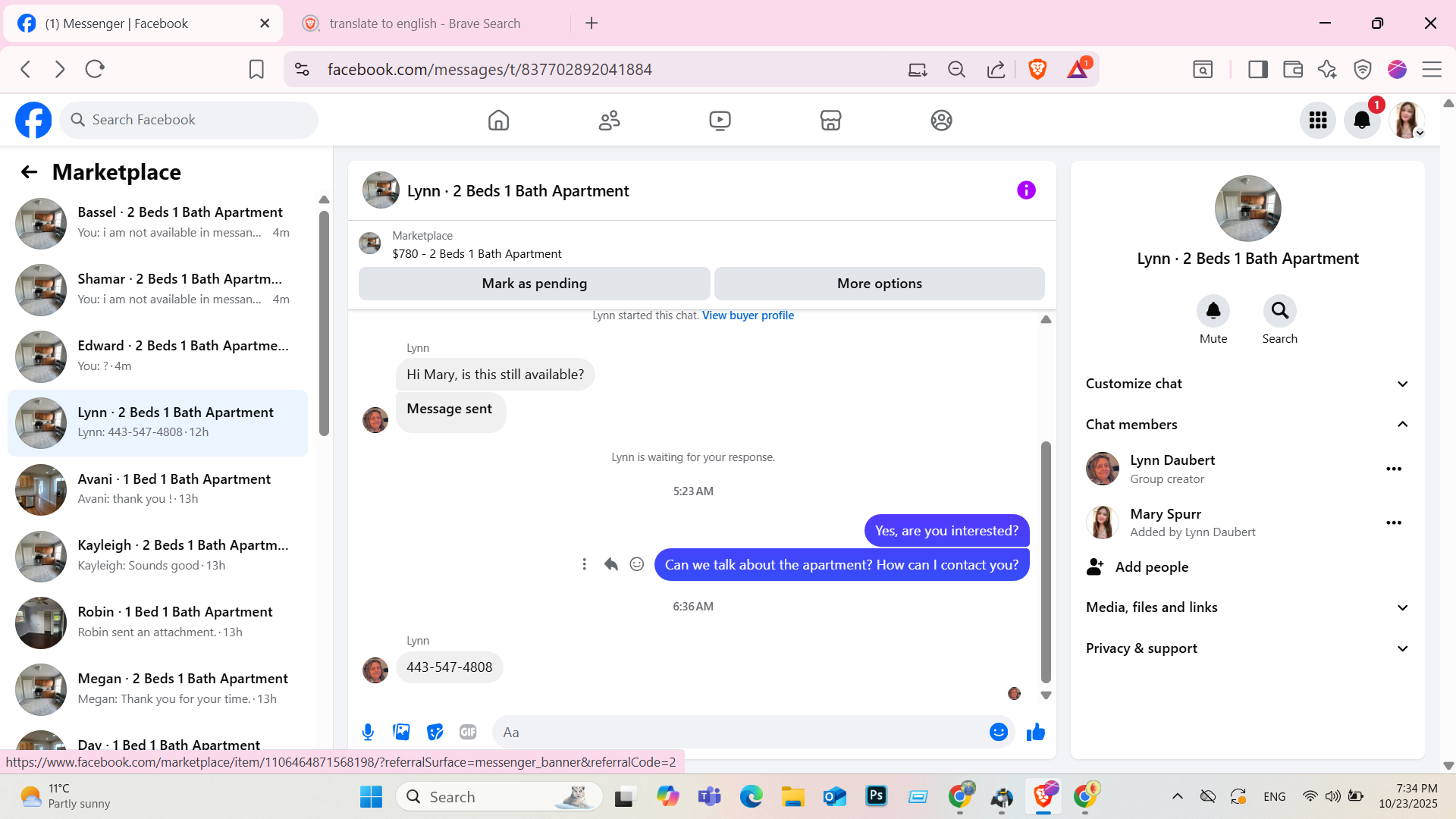This screenshot has height=819, width=1456.
Task: Open the GIF picker
Action: tap(468, 732)
